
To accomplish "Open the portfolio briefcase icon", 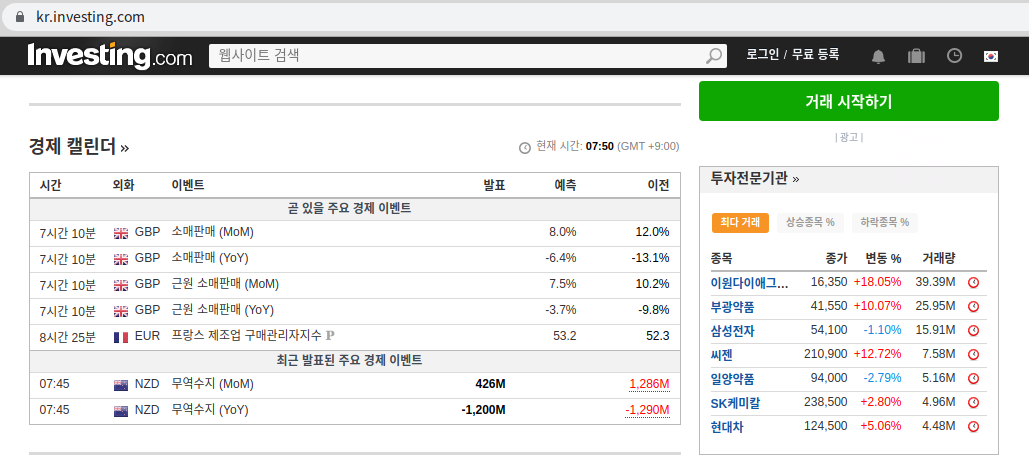I will 916,56.
